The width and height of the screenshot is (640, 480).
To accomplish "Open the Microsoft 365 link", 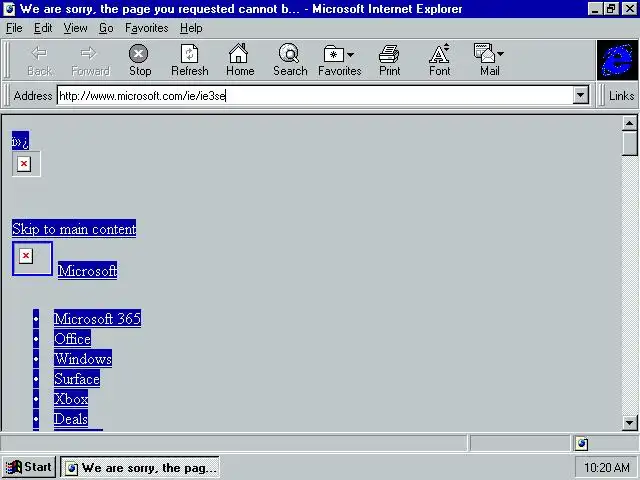I will point(98,318).
